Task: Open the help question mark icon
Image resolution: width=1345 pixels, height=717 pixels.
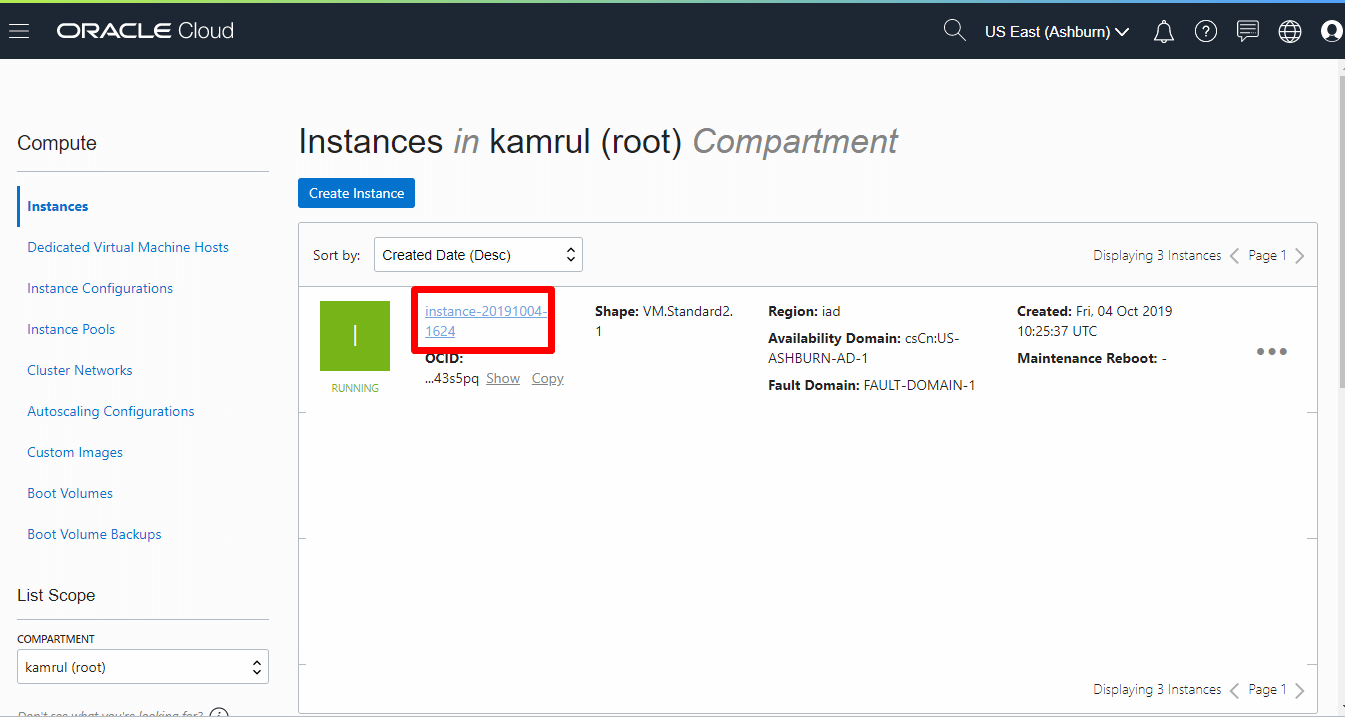Action: (x=1206, y=32)
